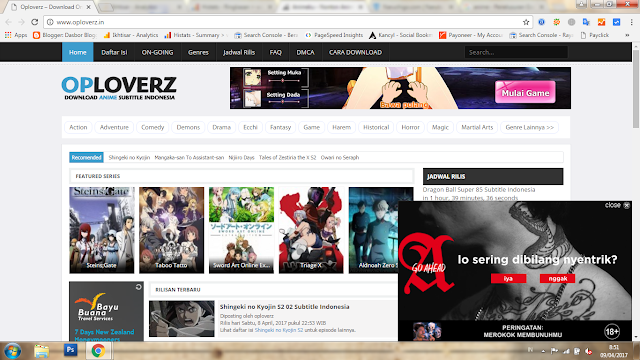Focus the site Search field
This screenshot has height=360, width=640.
click(x=516, y=52)
